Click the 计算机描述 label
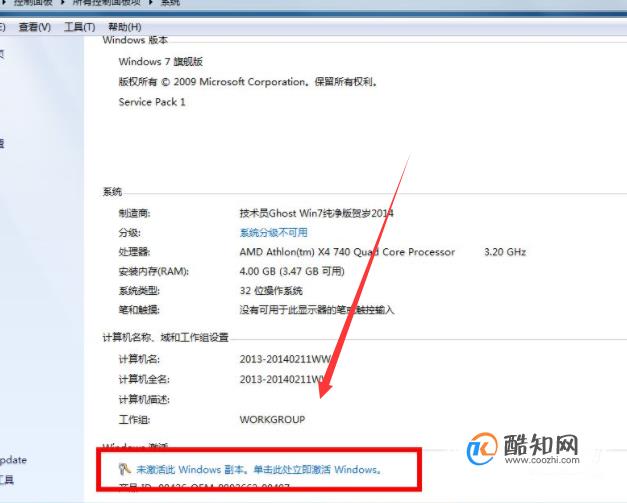The height and width of the screenshot is (503, 627). [144, 399]
